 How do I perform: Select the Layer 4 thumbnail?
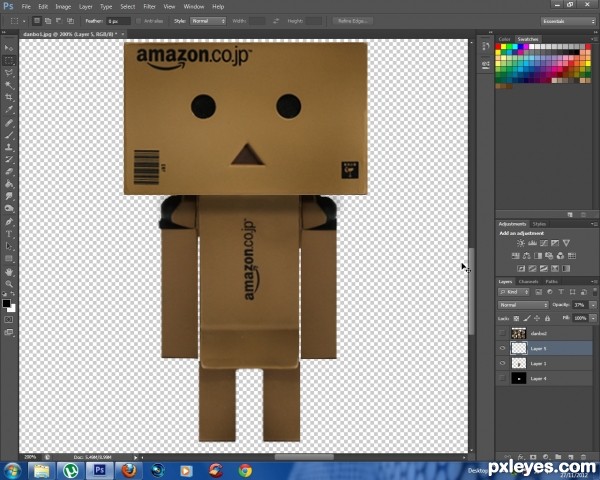click(x=519, y=378)
